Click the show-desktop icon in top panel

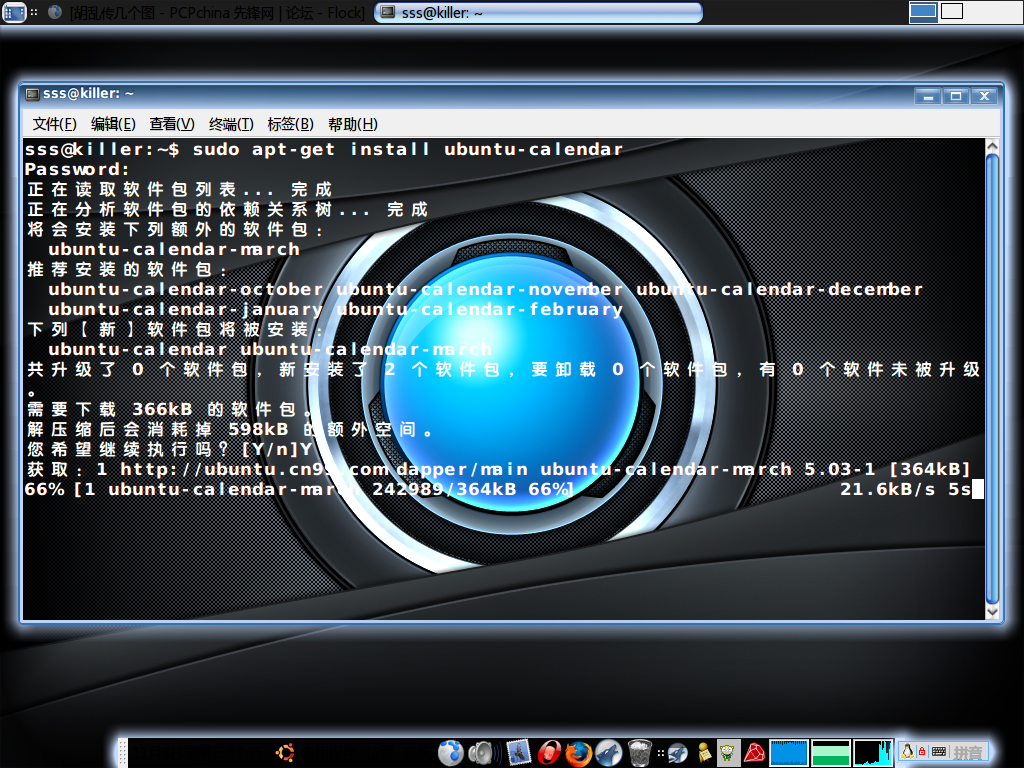pyautogui.click(x=14, y=12)
